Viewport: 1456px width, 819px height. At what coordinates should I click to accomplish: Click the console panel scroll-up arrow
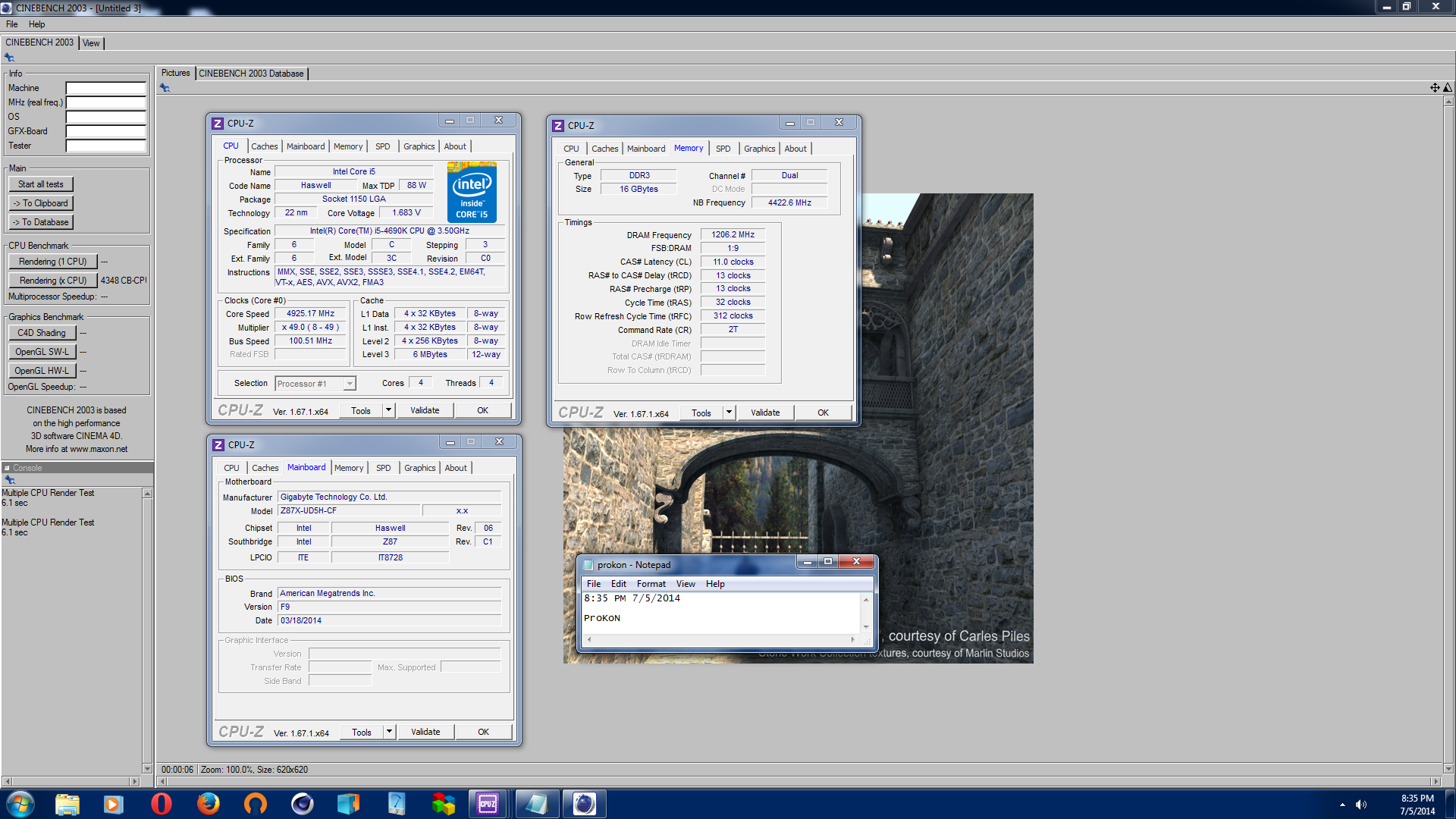pos(147,494)
